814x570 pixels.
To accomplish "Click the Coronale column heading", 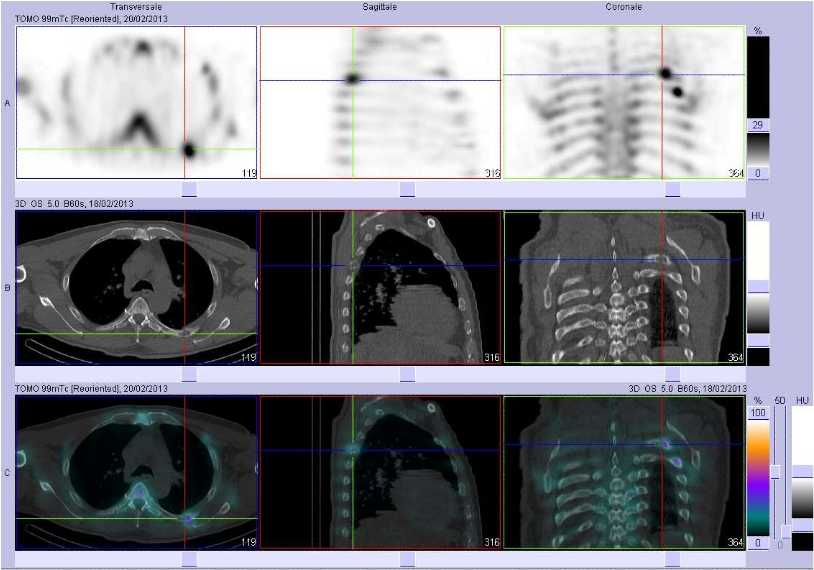I will pos(623,7).
